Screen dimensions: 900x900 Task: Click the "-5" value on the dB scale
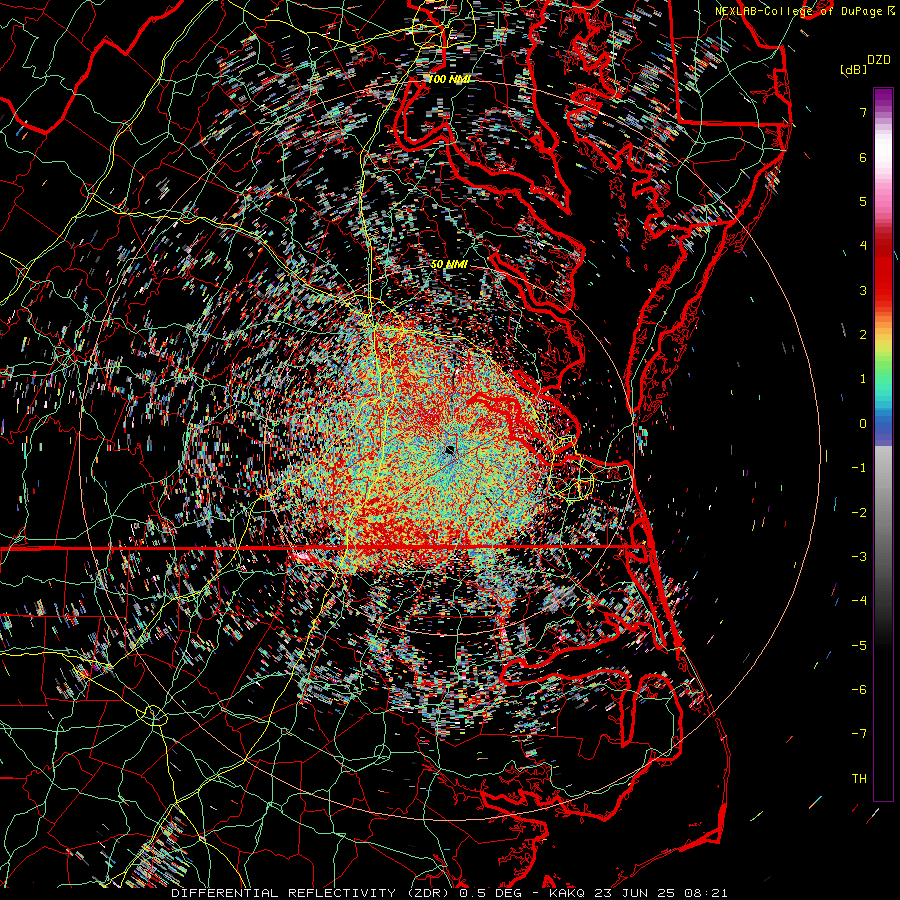click(x=859, y=646)
